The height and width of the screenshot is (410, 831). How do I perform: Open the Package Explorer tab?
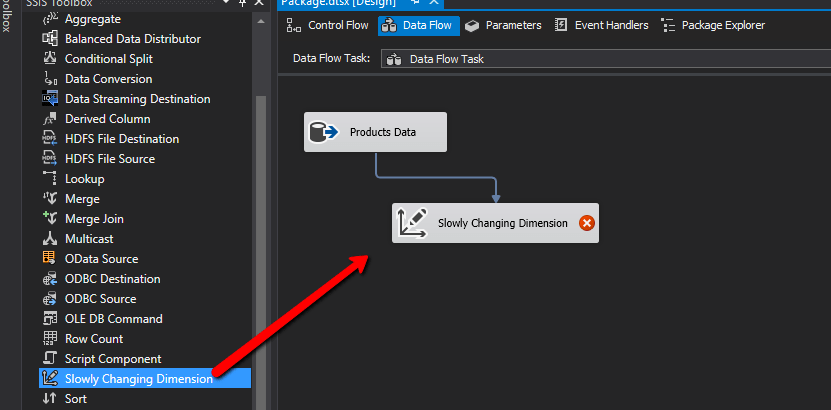pyautogui.click(x=713, y=25)
